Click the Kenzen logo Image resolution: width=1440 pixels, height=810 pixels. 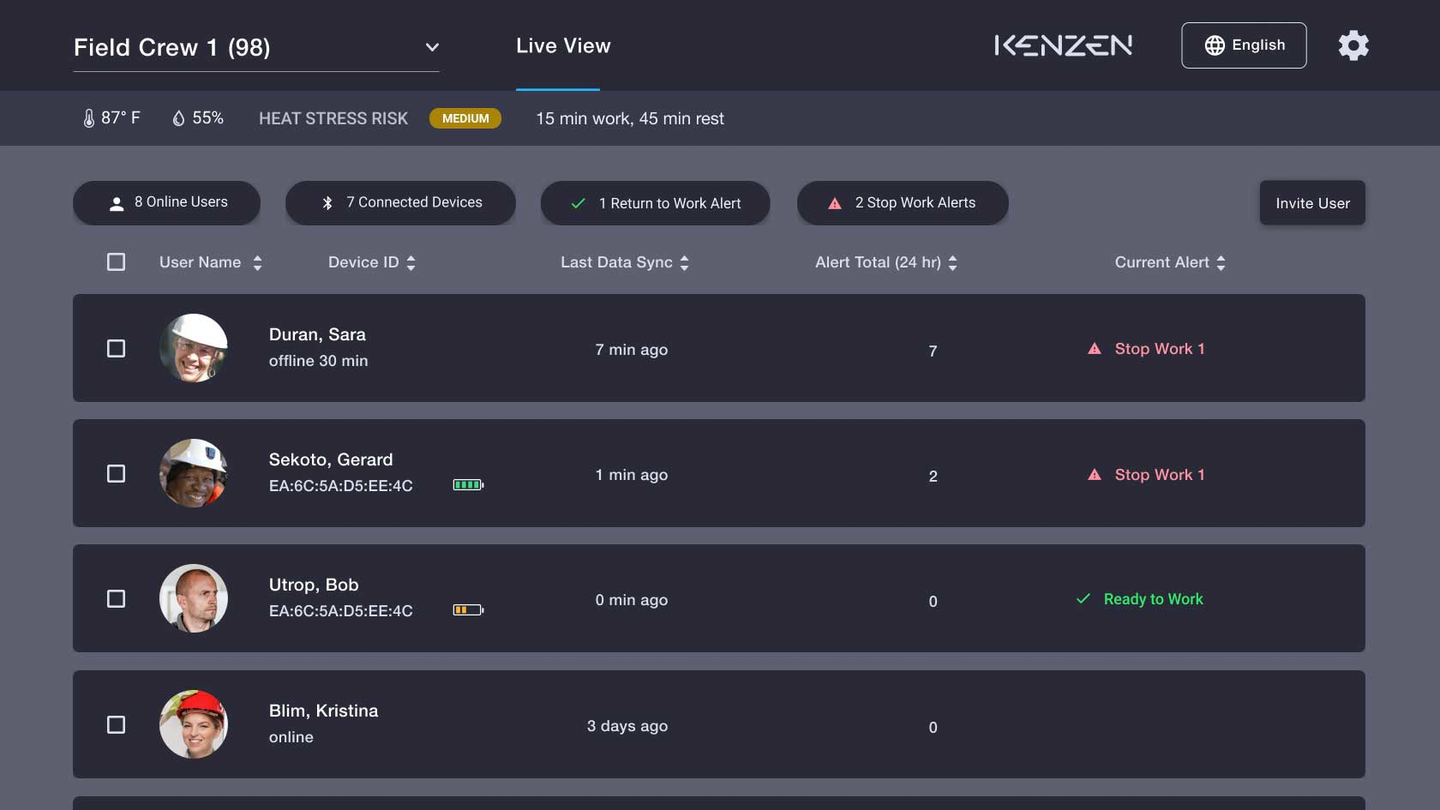click(x=1063, y=46)
